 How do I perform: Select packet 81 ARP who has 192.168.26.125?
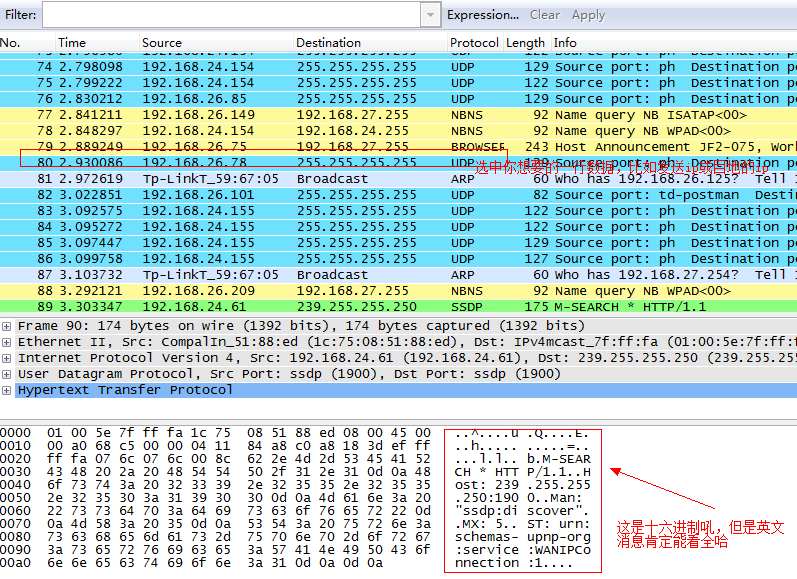click(x=398, y=179)
